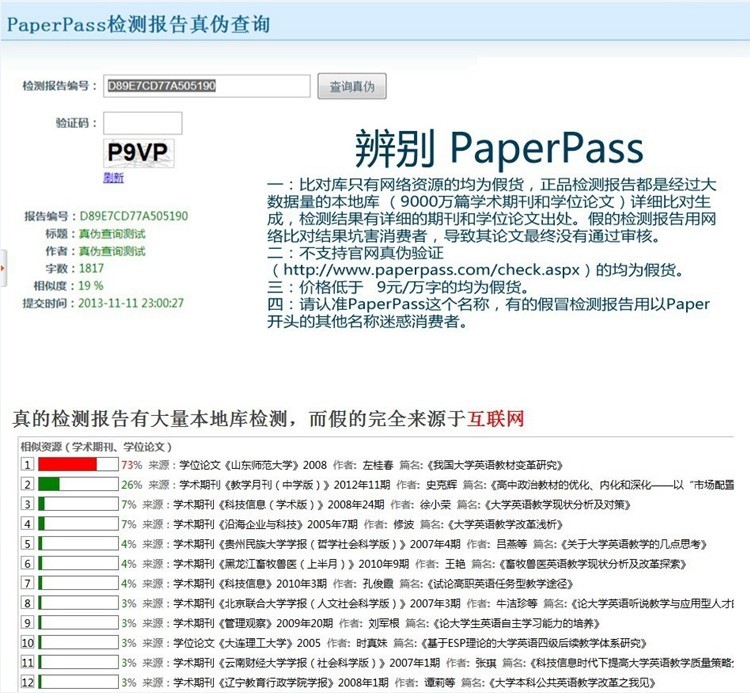This screenshot has height=693, width=750.
Task: Select result number 1 box
Action: (x=28, y=465)
